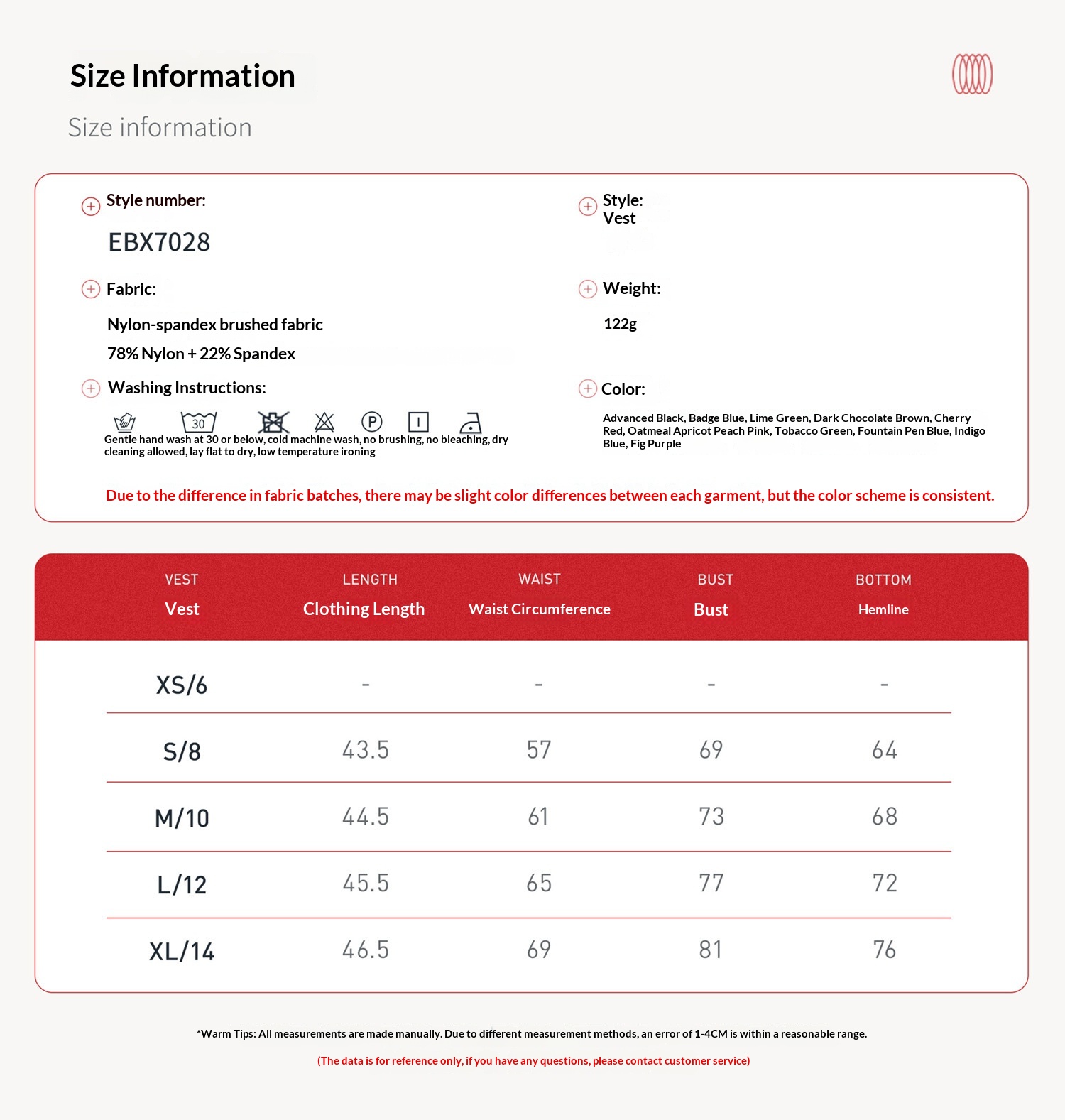1065x1120 pixels.
Task: Click the M/10 bust value 73
Action: tap(711, 816)
